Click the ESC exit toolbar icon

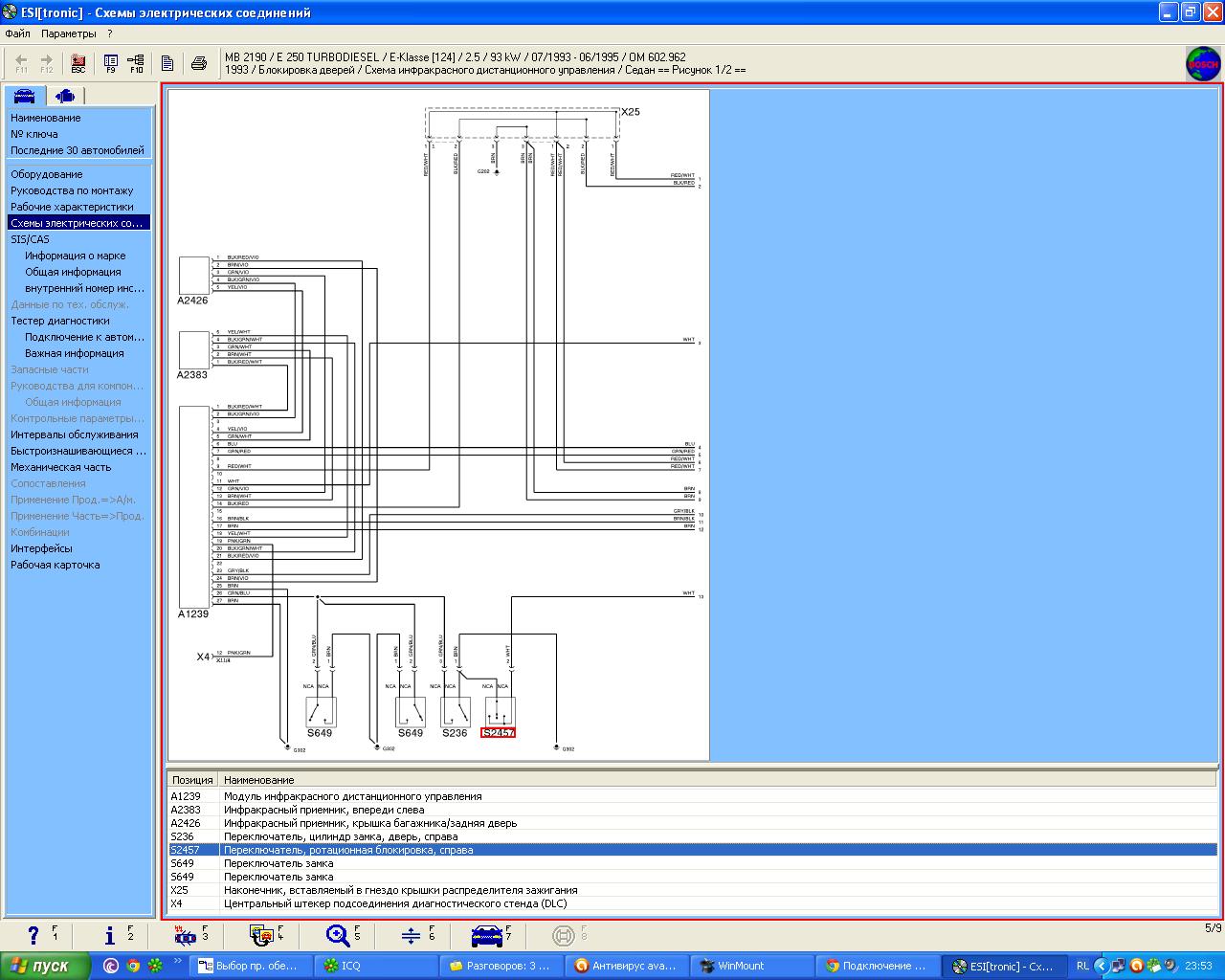point(78,63)
